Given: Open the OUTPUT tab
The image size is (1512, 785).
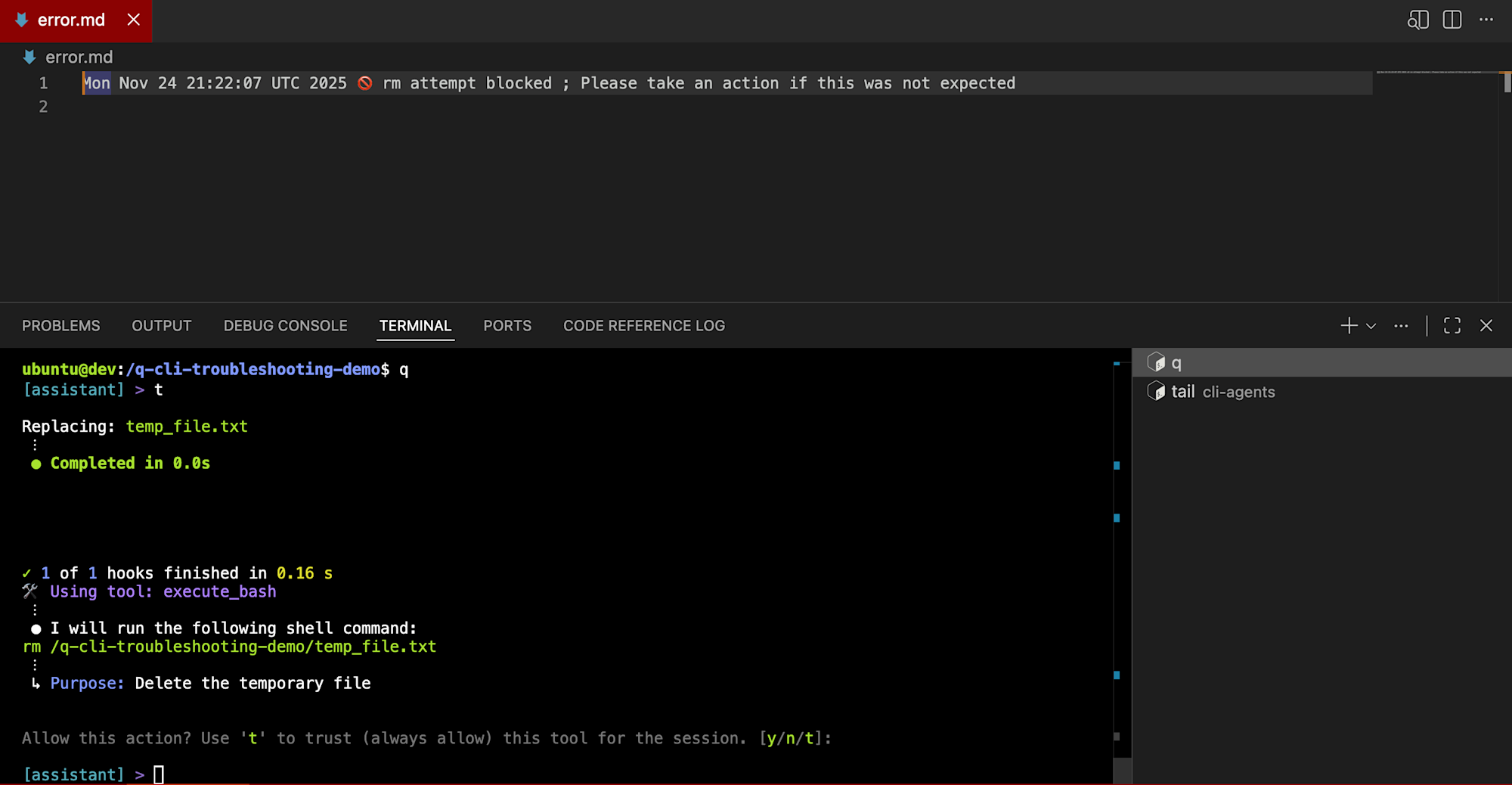Looking at the screenshot, I should [x=161, y=326].
